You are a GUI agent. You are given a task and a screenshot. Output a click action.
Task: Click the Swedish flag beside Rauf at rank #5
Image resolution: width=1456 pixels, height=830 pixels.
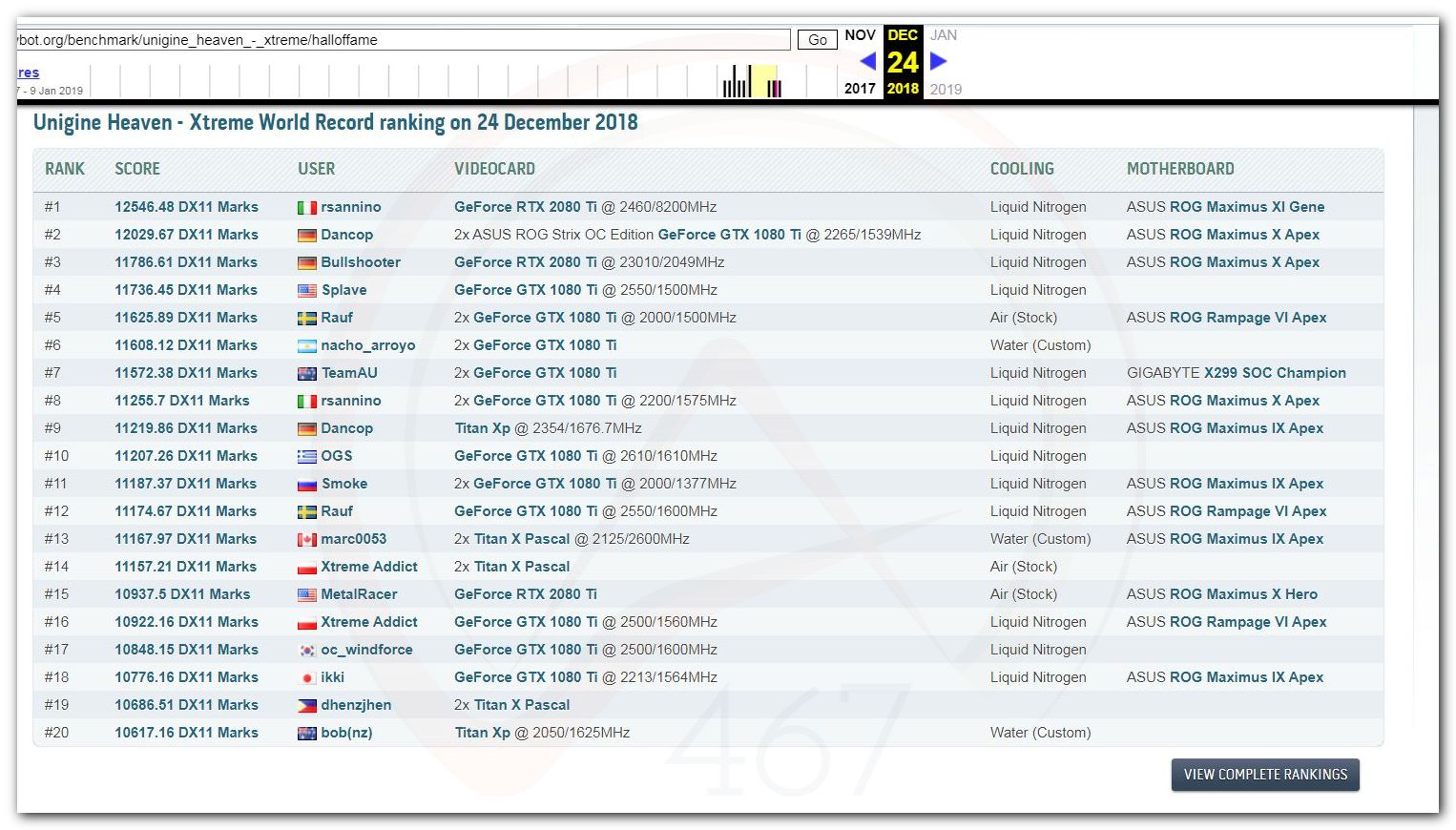coord(307,319)
